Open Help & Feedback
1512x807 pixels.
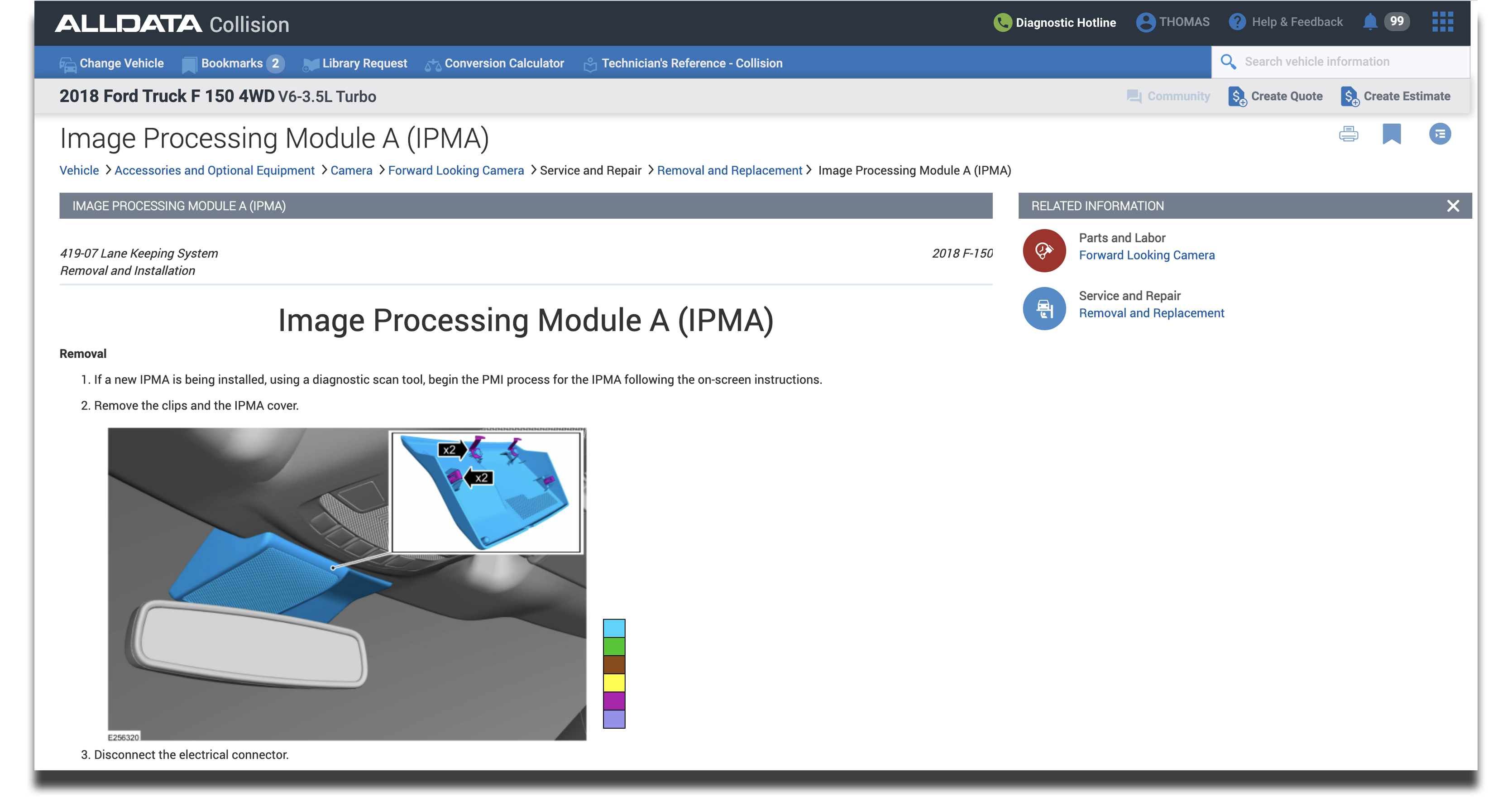1286,22
